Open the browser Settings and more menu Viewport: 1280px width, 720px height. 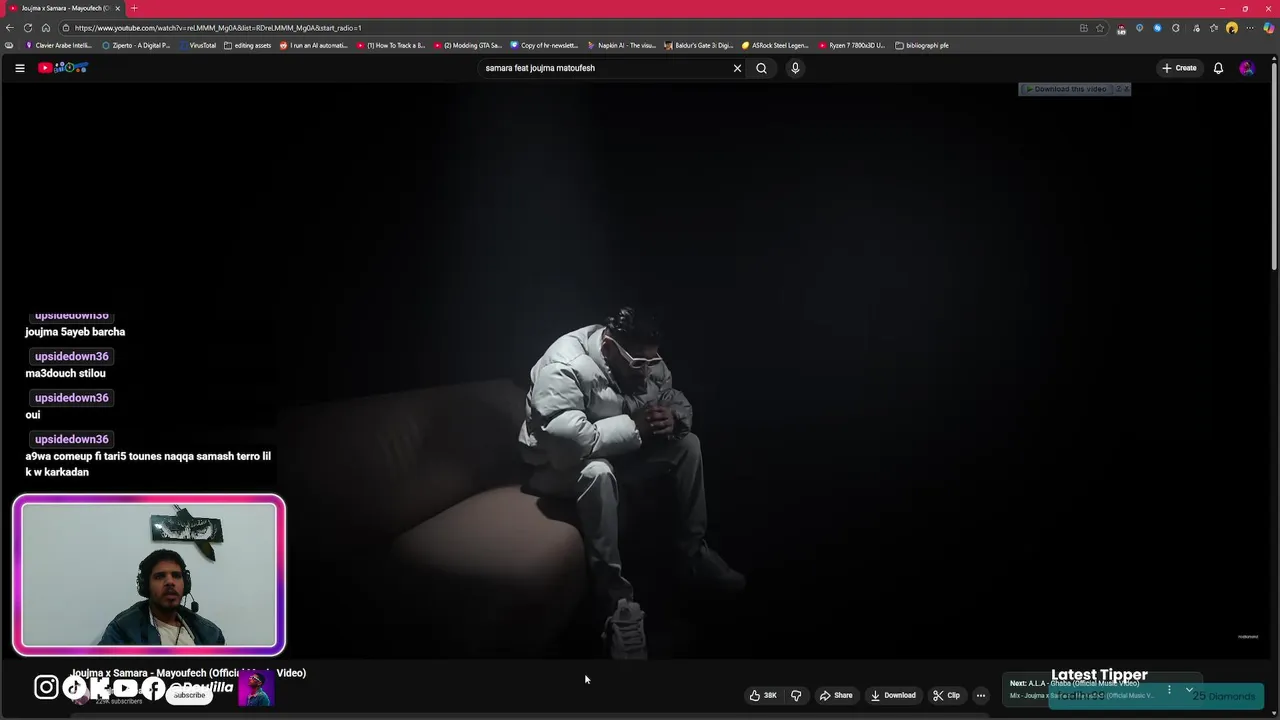1250,28
